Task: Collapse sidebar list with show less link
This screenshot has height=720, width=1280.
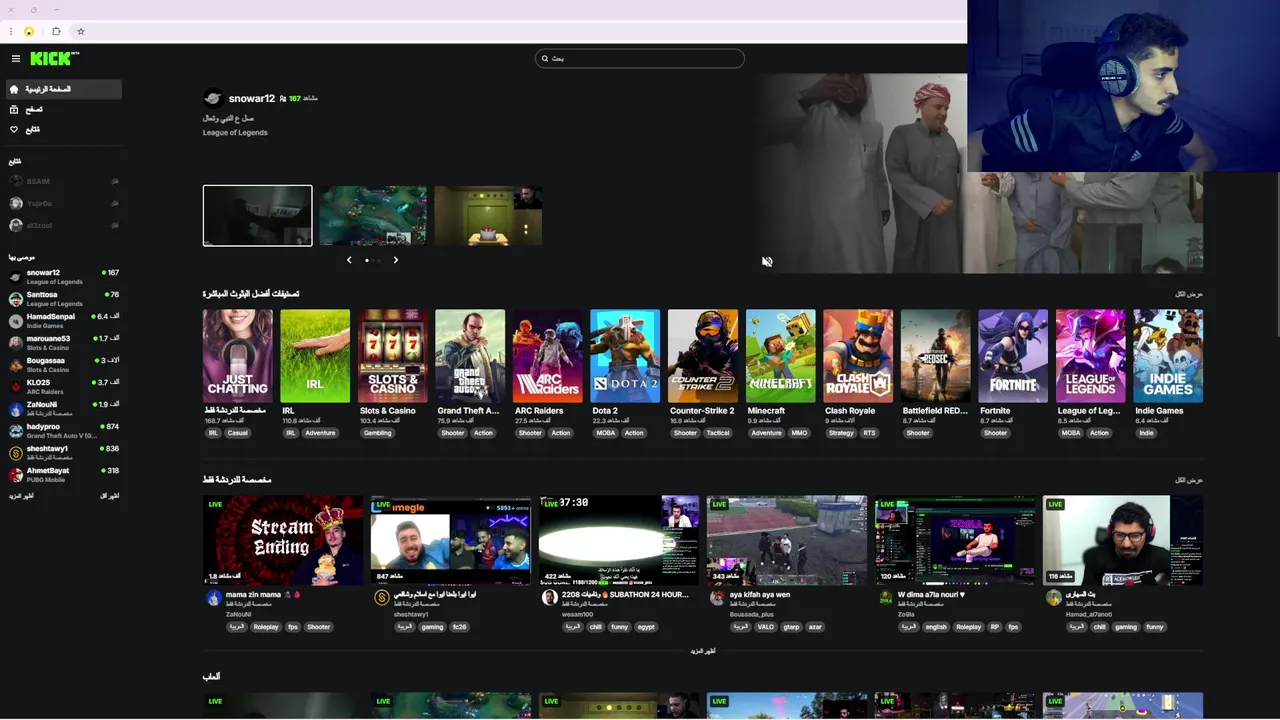Action: 109,496
